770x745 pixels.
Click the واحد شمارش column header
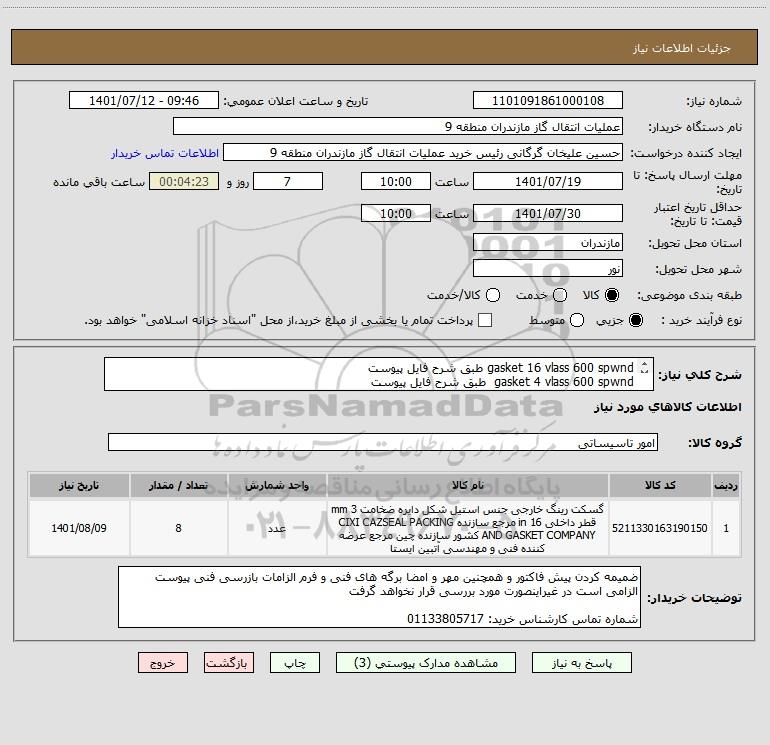277,485
